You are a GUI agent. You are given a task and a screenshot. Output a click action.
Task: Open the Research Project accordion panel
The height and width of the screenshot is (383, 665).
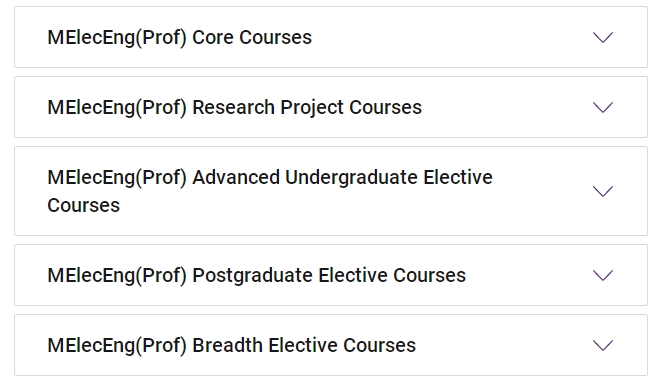pos(331,107)
